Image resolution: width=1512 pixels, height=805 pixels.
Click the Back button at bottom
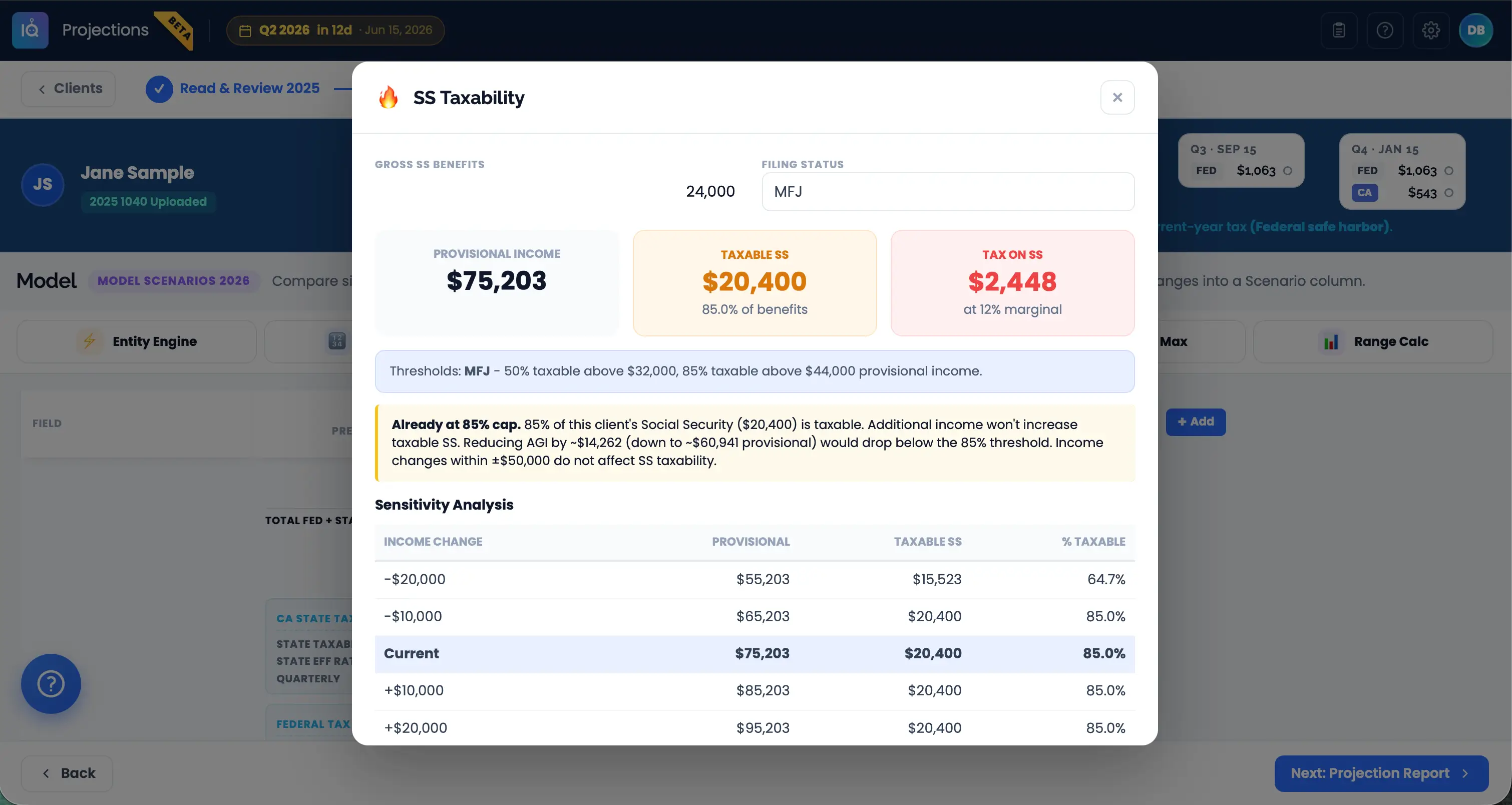coord(68,773)
